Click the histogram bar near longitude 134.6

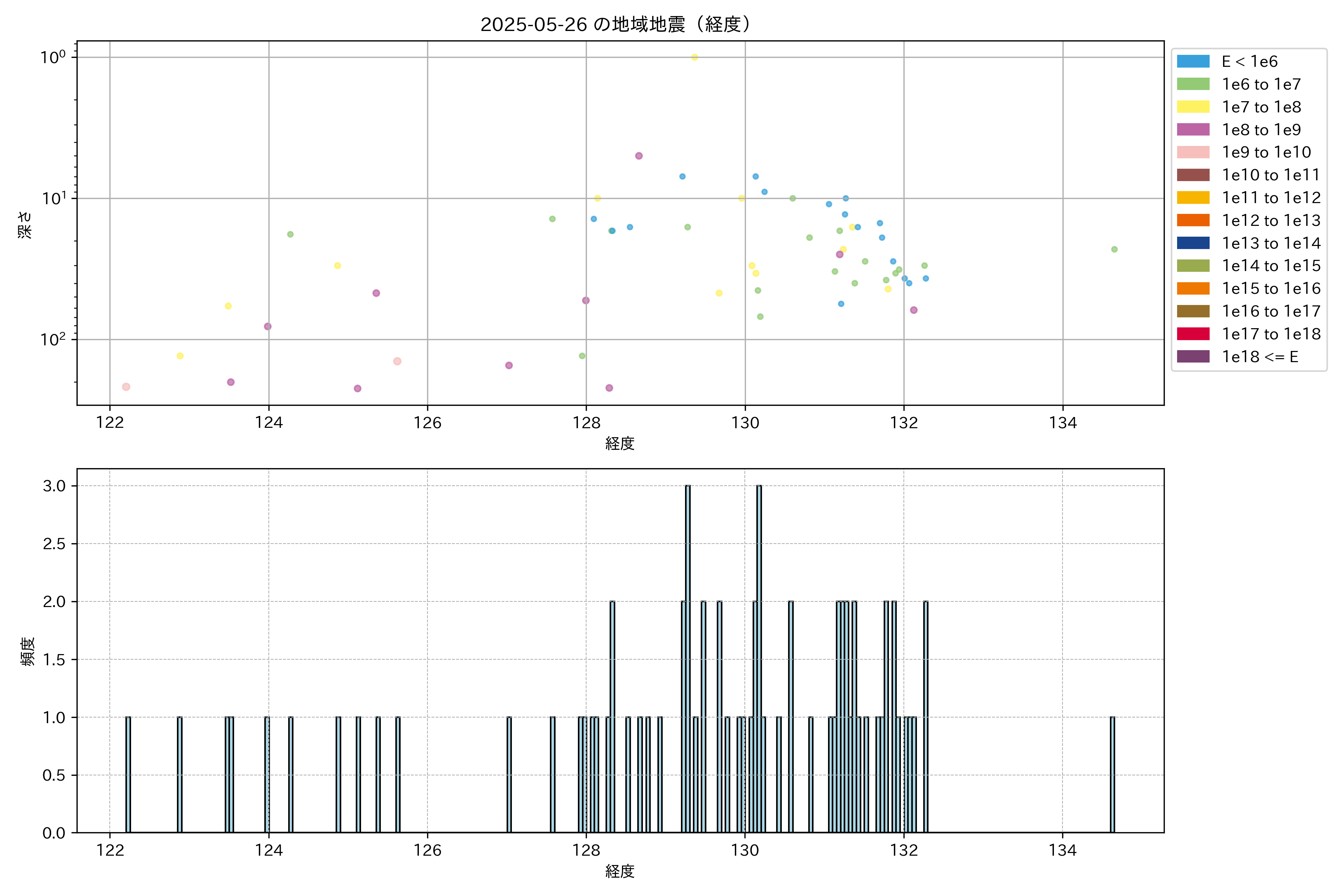click(1112, 774)
